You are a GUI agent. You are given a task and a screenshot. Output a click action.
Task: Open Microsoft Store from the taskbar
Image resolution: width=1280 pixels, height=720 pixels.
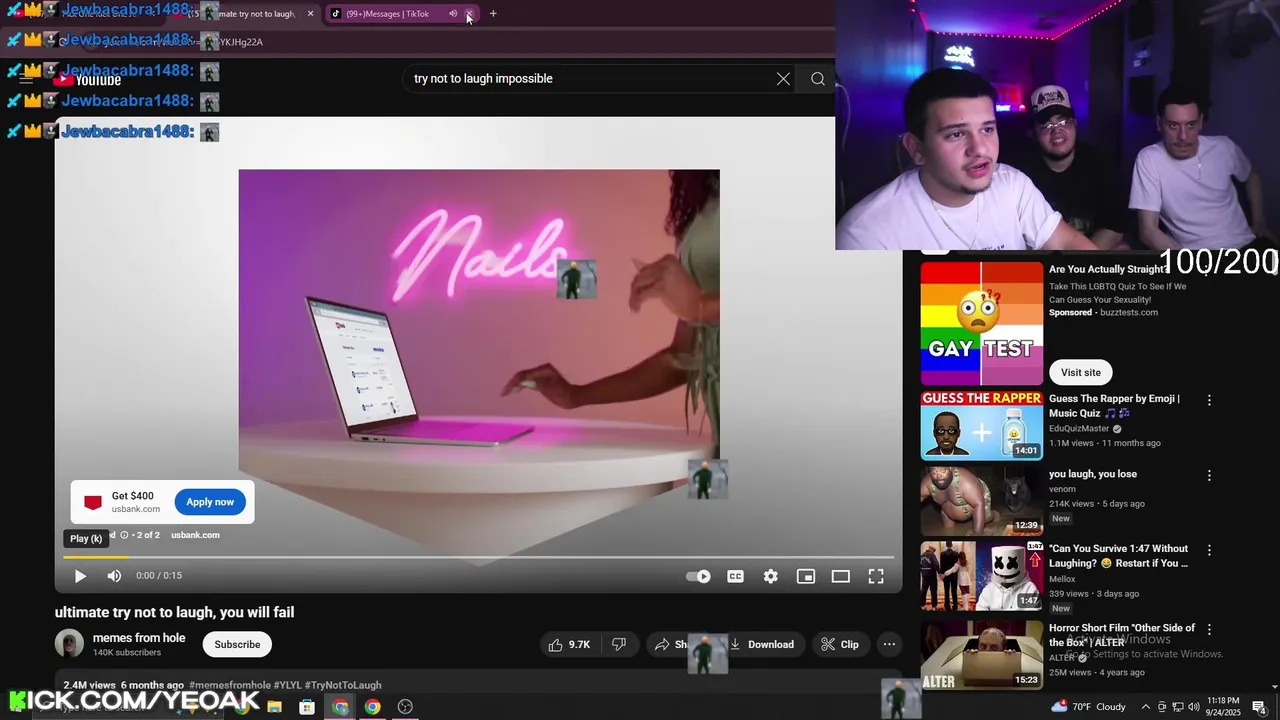(x=307, y=707)
